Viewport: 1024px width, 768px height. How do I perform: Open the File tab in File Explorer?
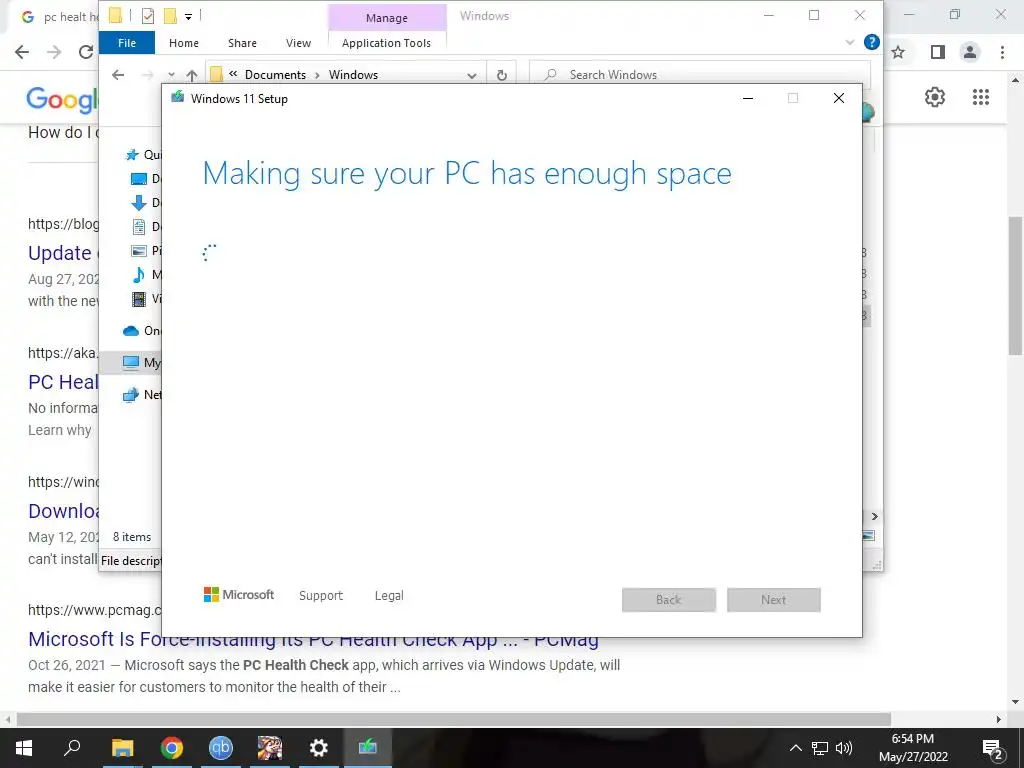pyautogui.click(x=127, y=43)
